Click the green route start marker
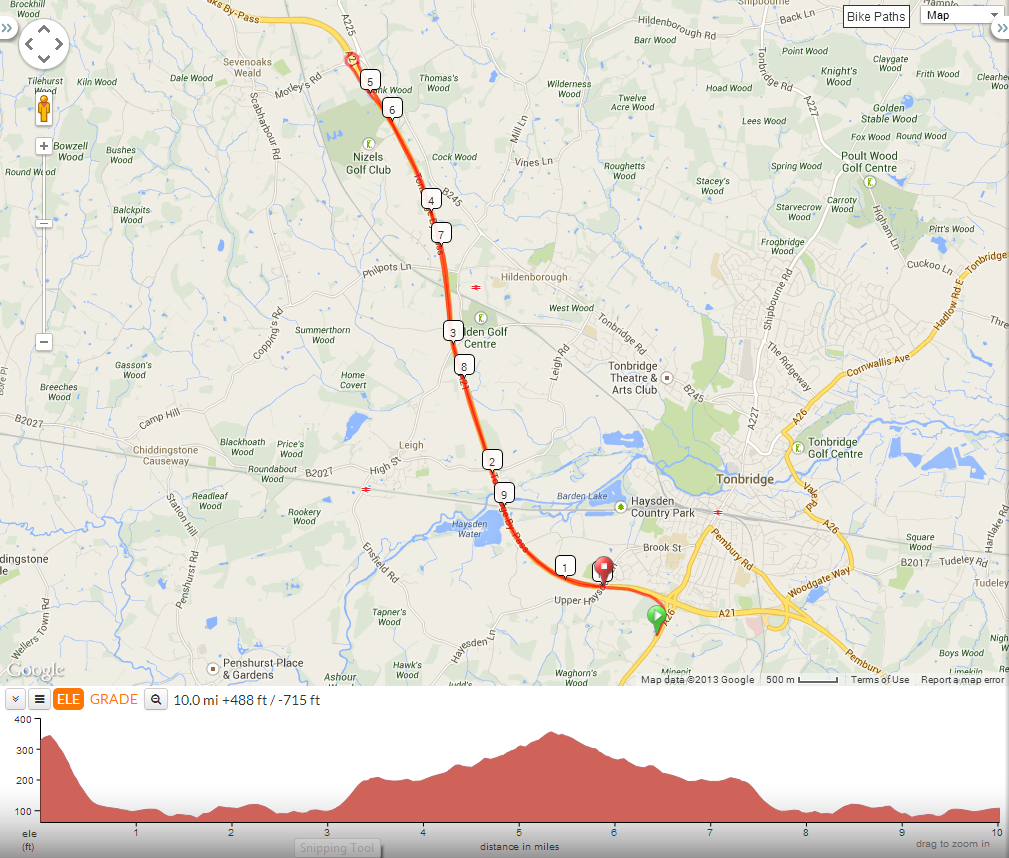1009x858 pixels. [x=656, y=619]
